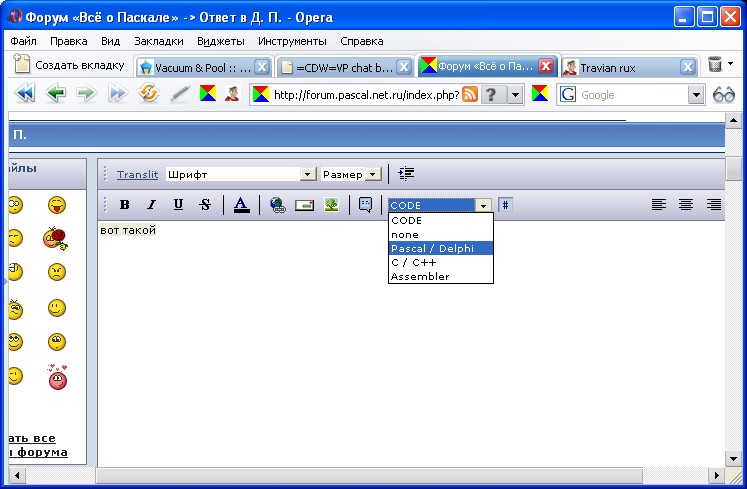The image size is (747, 489).
Task: Toggle italic text formatting
Action: [151, 205]
